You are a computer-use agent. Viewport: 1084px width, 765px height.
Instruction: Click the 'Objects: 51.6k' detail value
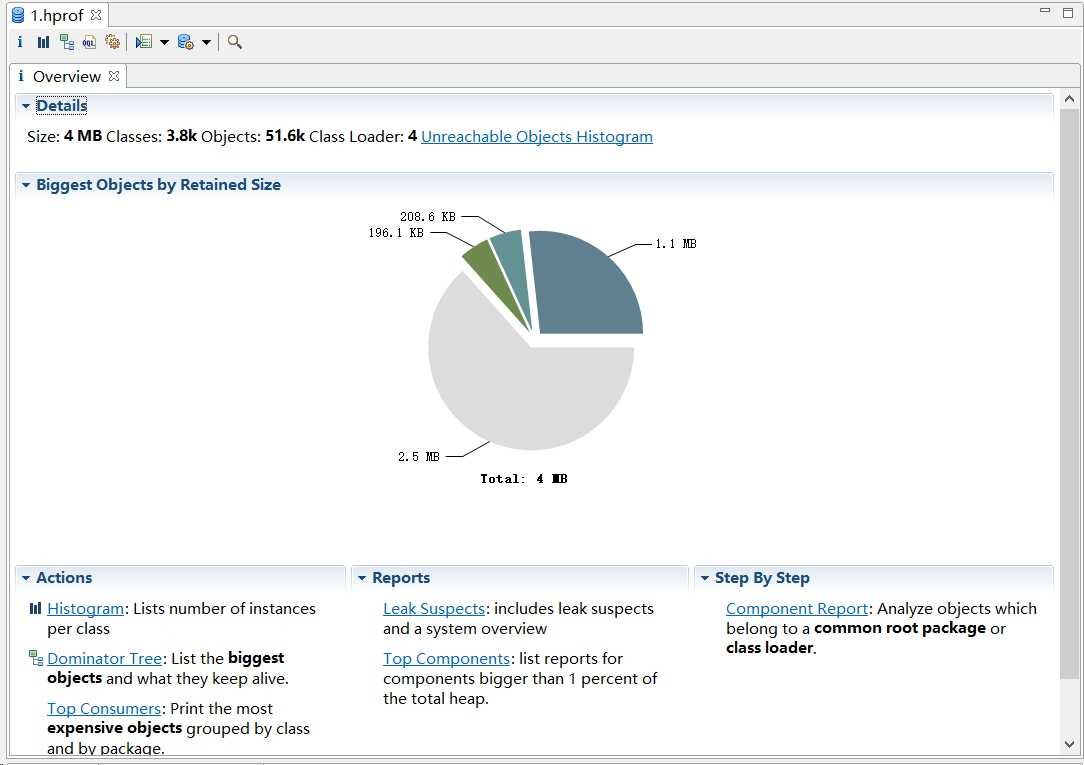point(253,136)
